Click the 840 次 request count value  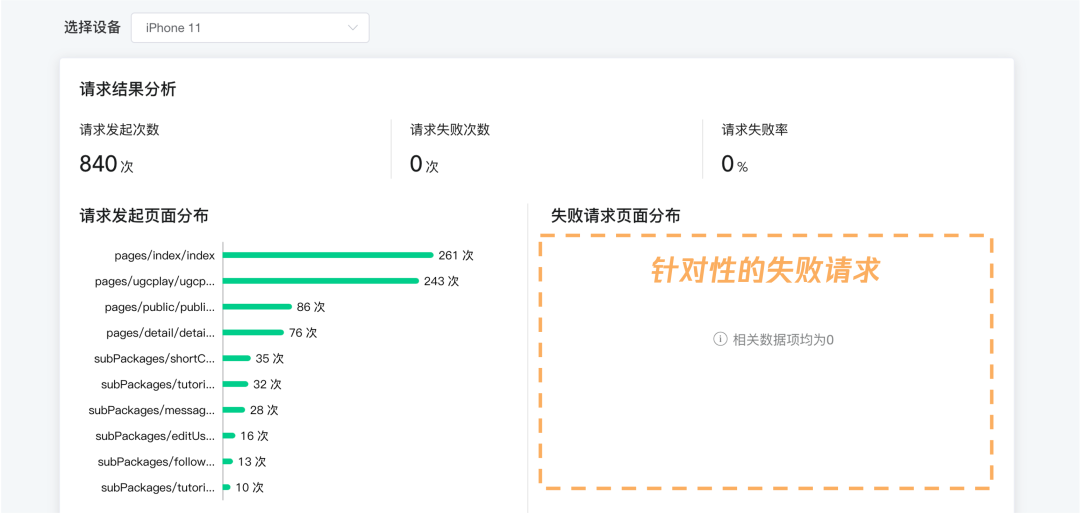[x=105, y=164]
